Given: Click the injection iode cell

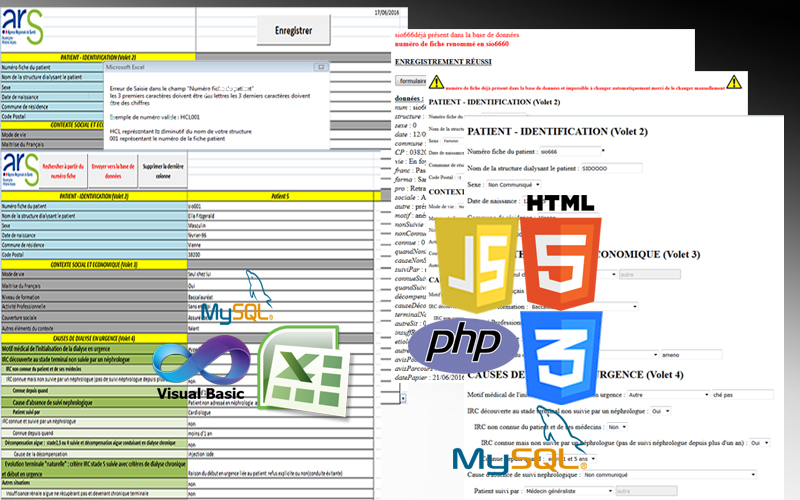Looking at the screenshot, I should 280,454.
